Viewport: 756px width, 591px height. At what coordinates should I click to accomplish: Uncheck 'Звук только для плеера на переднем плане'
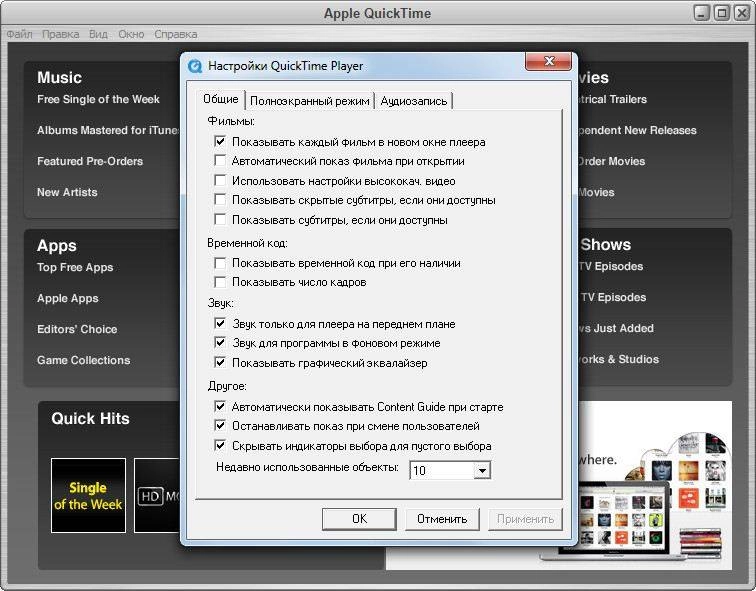pos(220,323)
